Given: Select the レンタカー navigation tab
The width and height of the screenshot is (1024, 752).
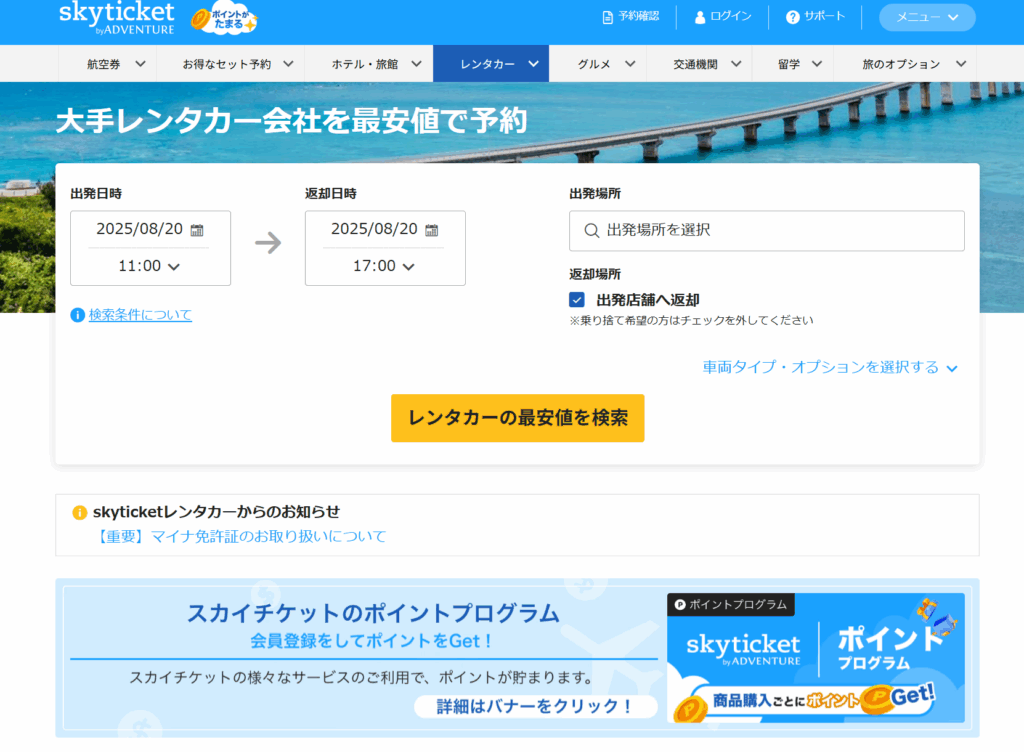Looking at the screenshot, I should click(x=491, y=63).
